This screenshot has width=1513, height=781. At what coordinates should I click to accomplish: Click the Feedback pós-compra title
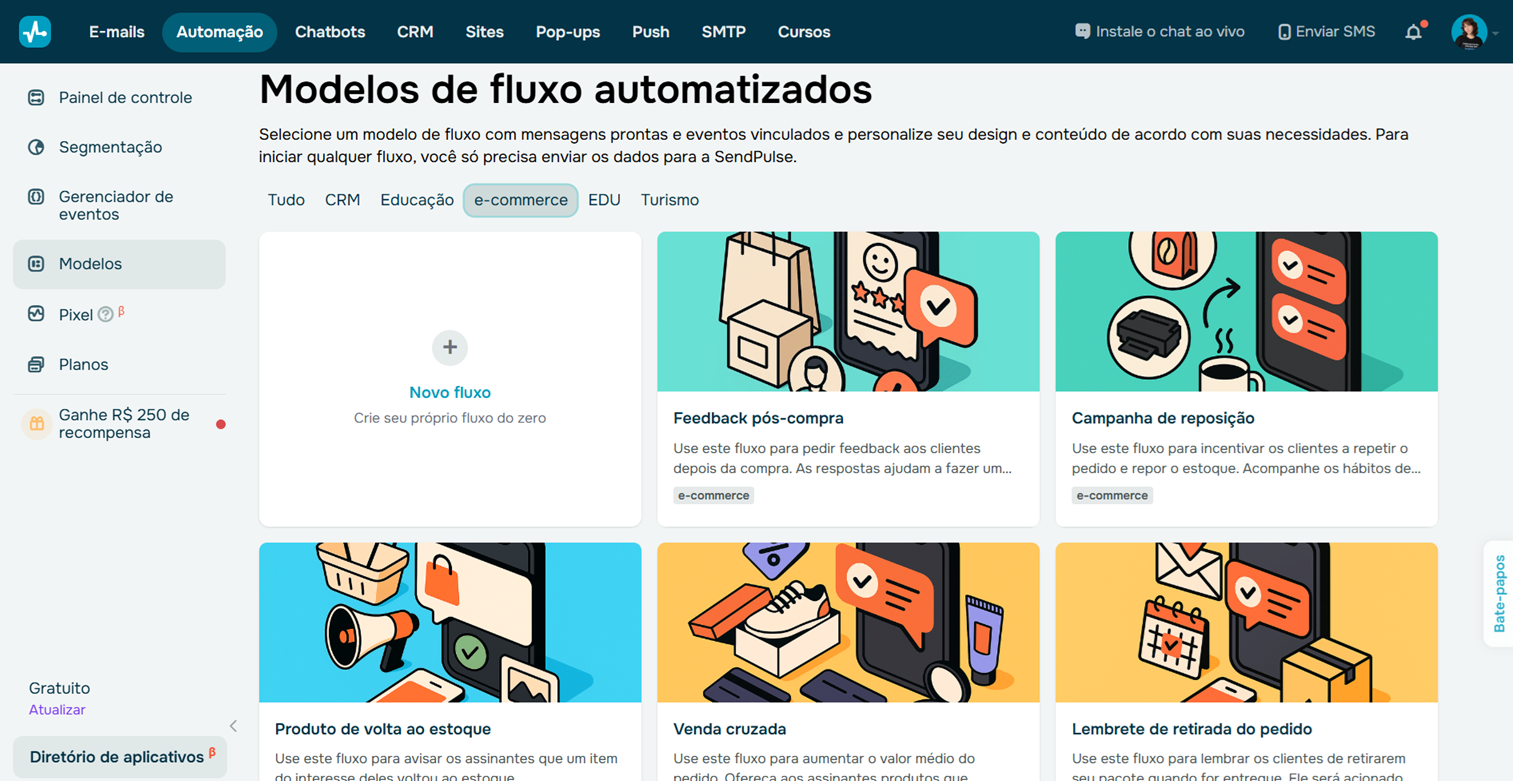pyautogui.click(x=759, y=418)
